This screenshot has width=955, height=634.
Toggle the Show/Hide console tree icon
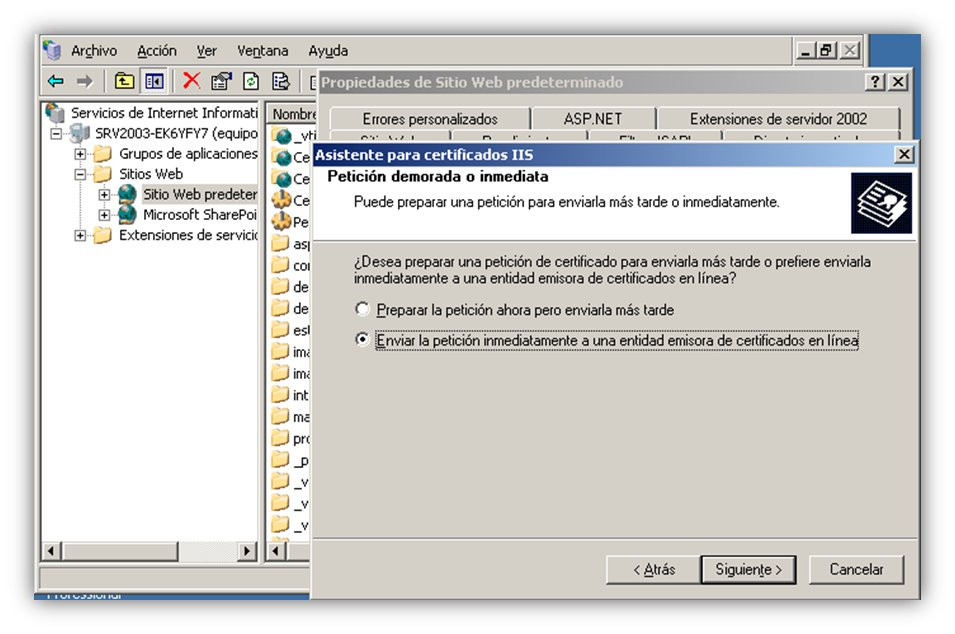point(154,80)
